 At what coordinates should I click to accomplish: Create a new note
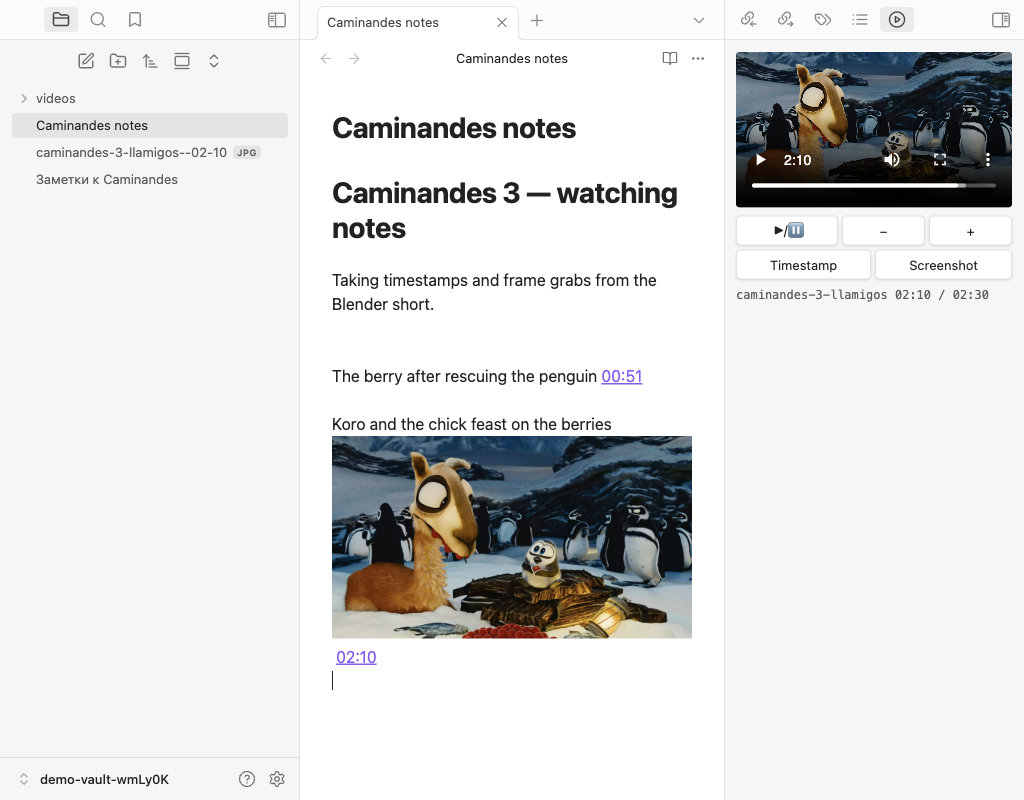coord(86,61)
